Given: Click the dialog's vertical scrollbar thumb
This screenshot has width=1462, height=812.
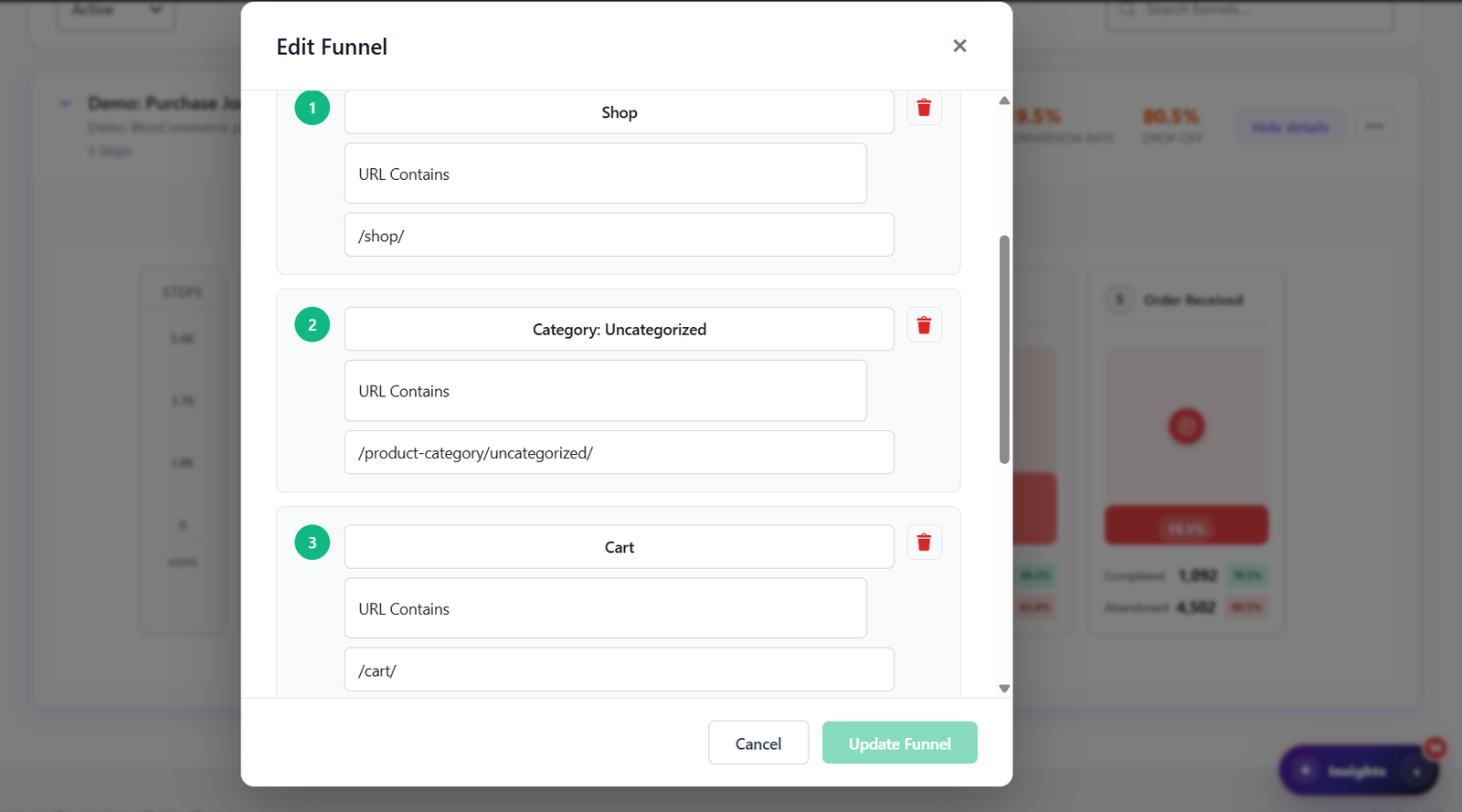Looking at the screenshot, I should [x=1004, y=350].
